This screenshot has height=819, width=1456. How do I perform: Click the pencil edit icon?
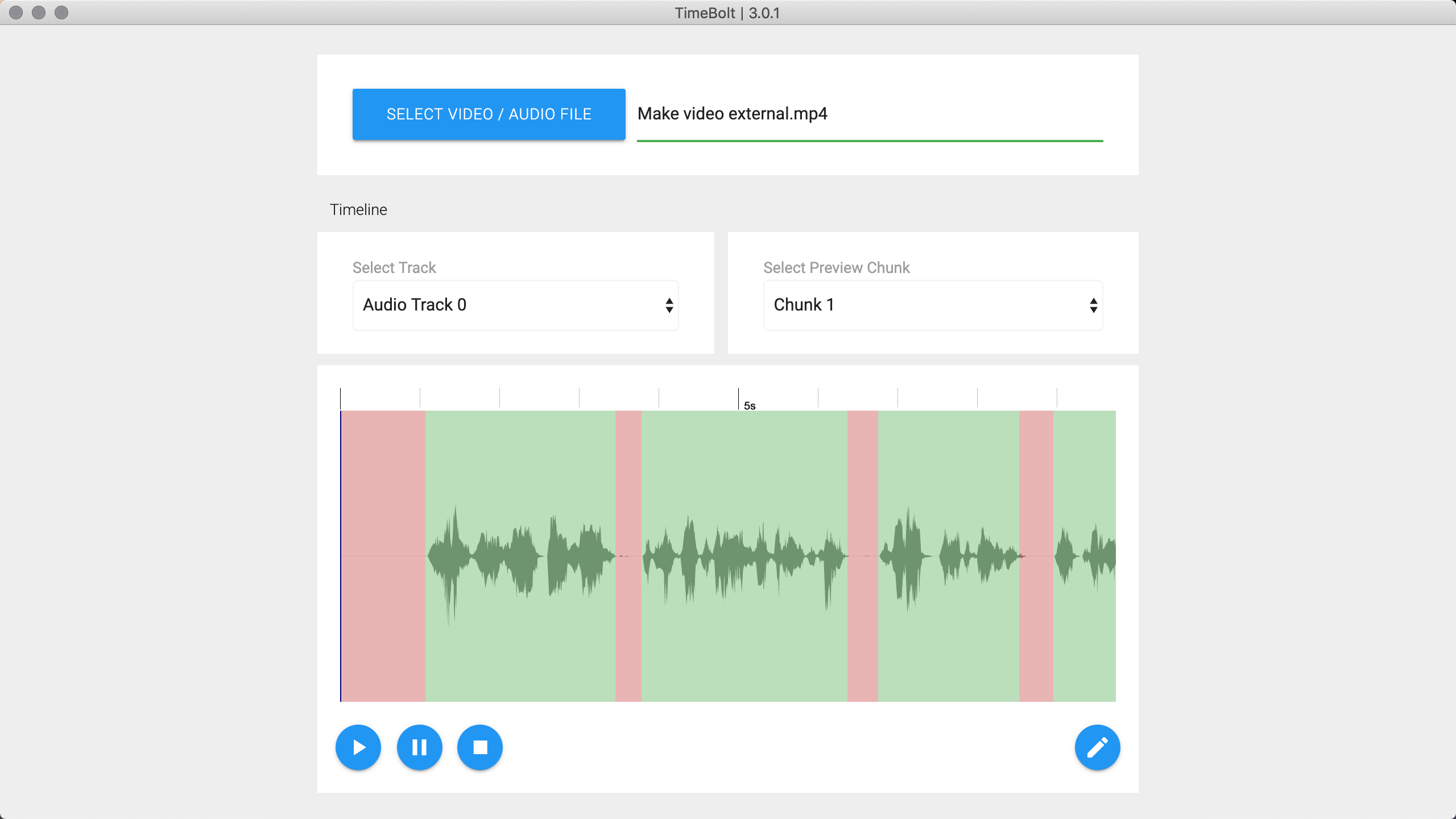[1097, 747]
